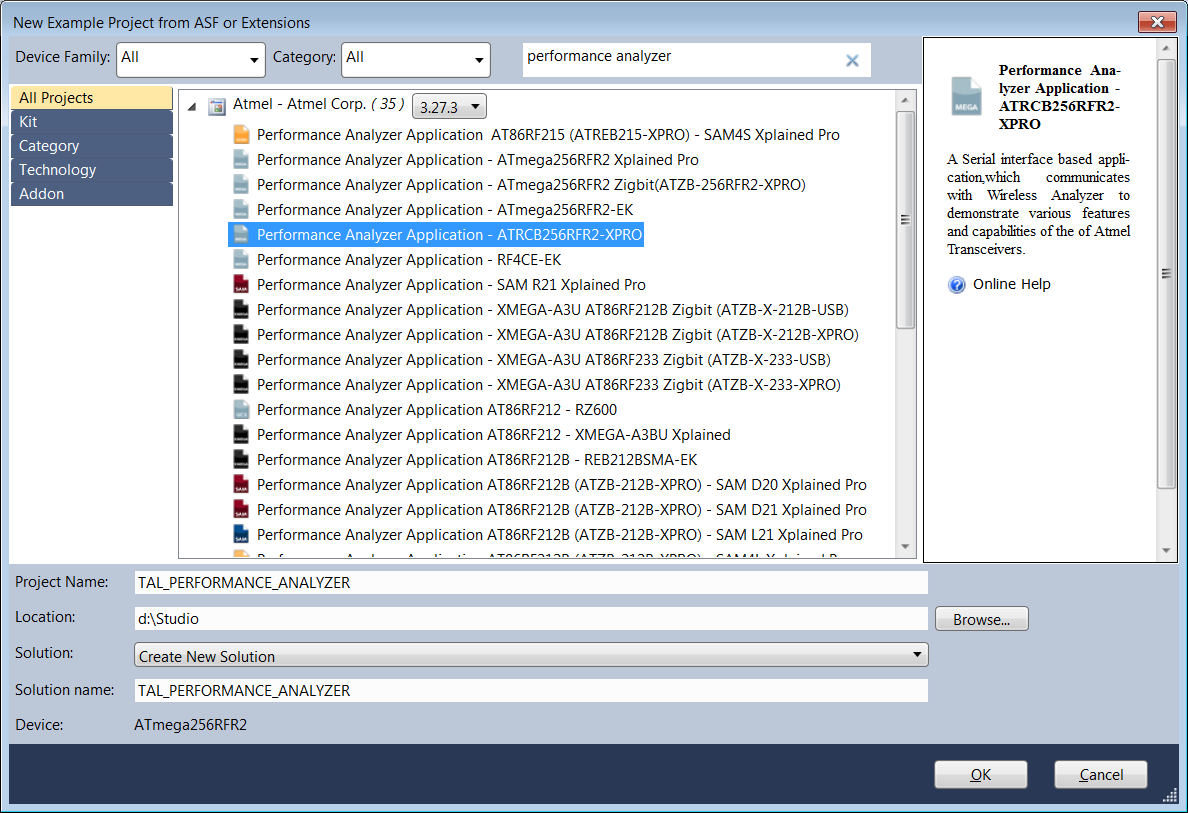The width and height of the screenshot is (1188, 813).
Task: Open the Solution Create New Solution dropdown
Action: tap(531, 655)
